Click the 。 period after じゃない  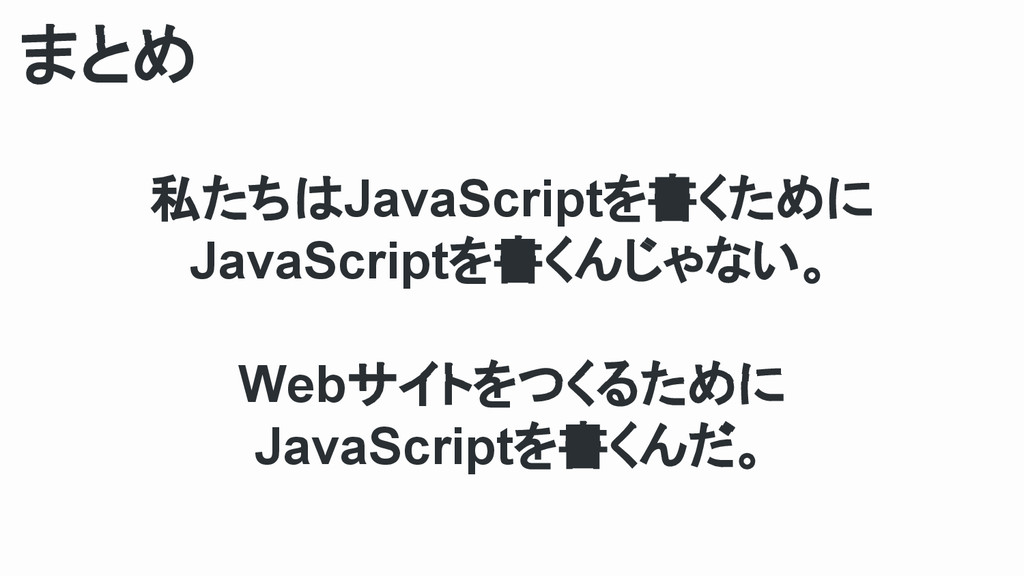coord(812,273)
